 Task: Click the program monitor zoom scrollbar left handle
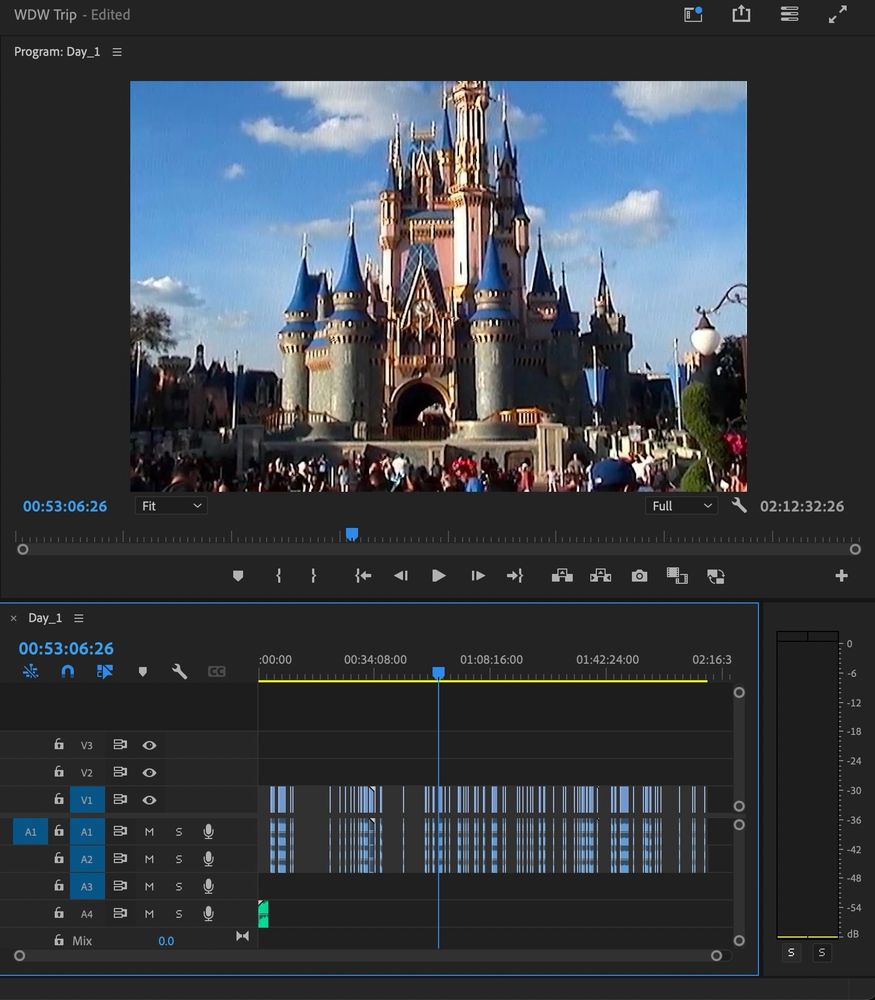pos(22,549)
